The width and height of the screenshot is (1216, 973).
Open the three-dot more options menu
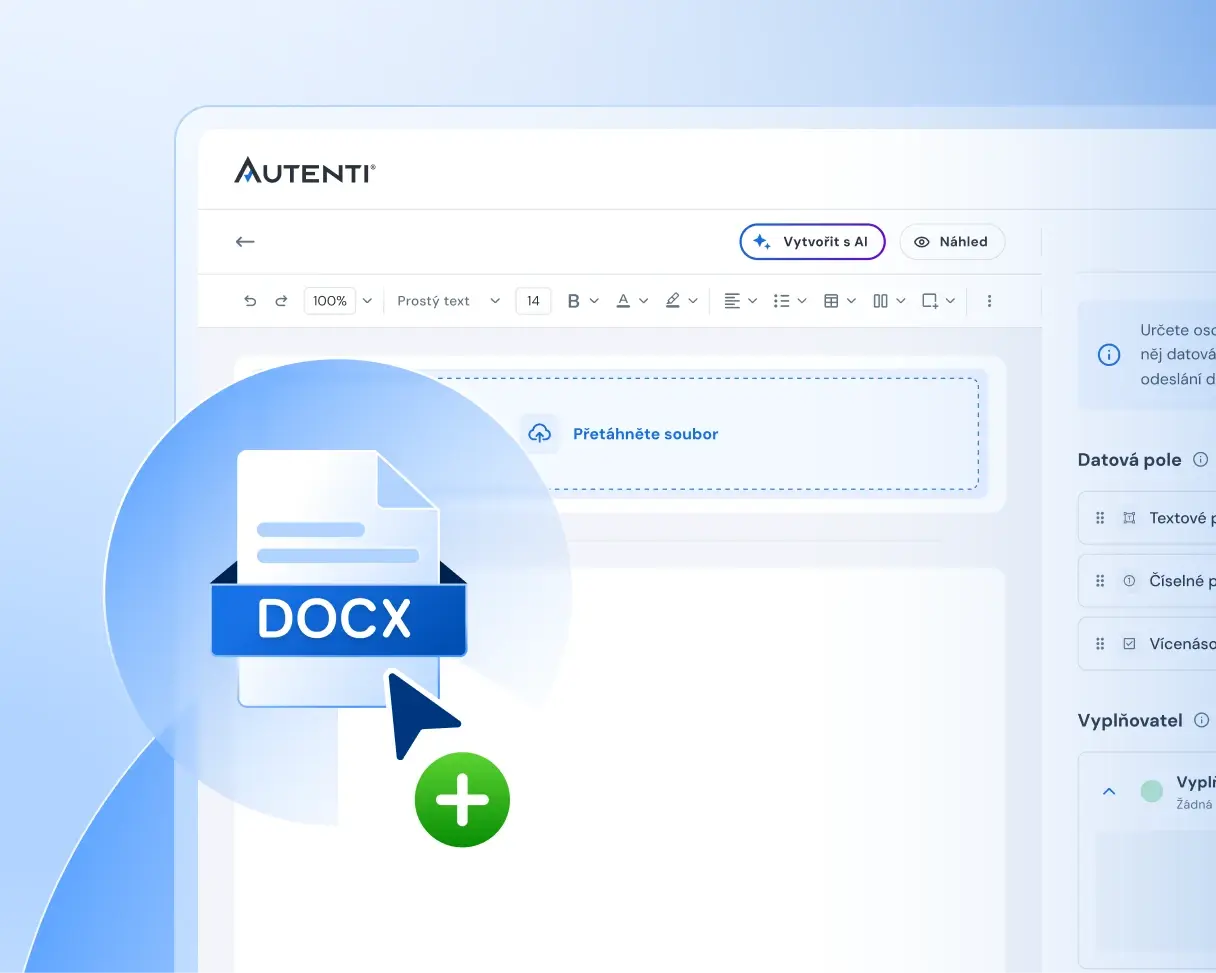989,300
